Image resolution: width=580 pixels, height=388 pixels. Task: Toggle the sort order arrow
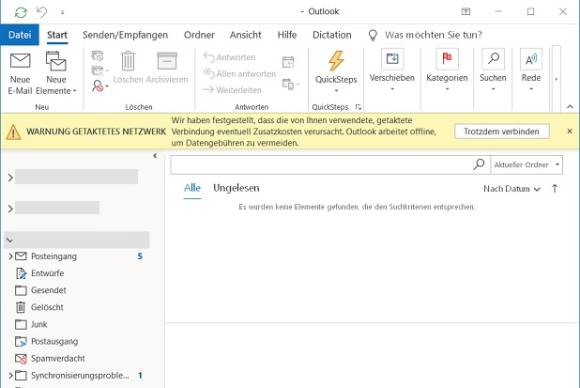pyautogui.click(x=554, y=189)
